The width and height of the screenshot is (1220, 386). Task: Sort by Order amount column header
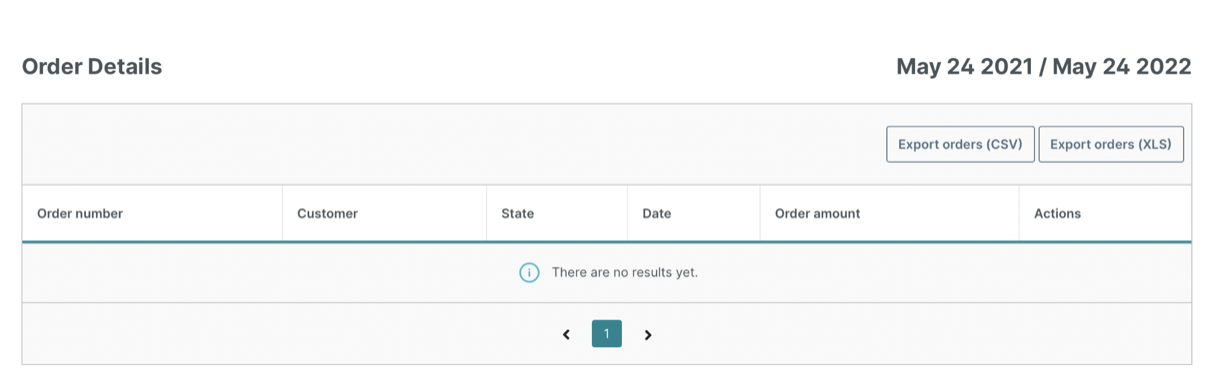click(817, 213)
